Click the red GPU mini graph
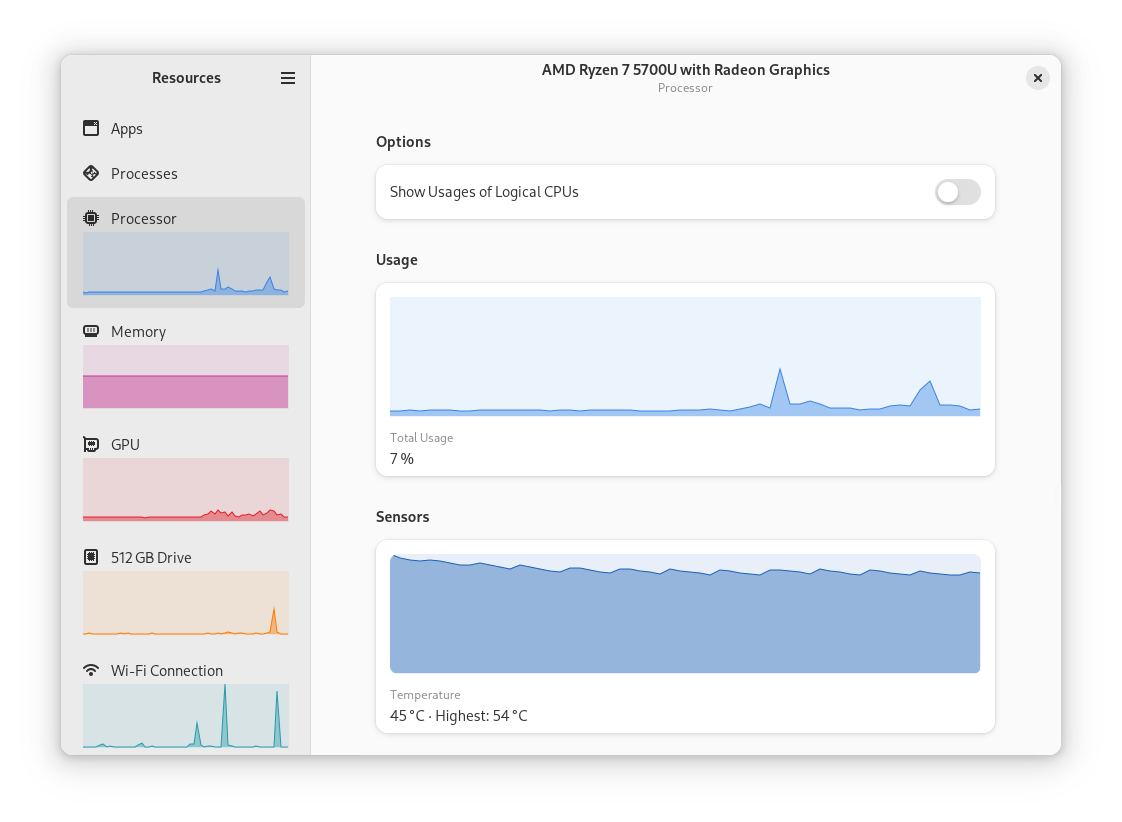Viewport: 1122px width, 822px height. click(186, 489)
